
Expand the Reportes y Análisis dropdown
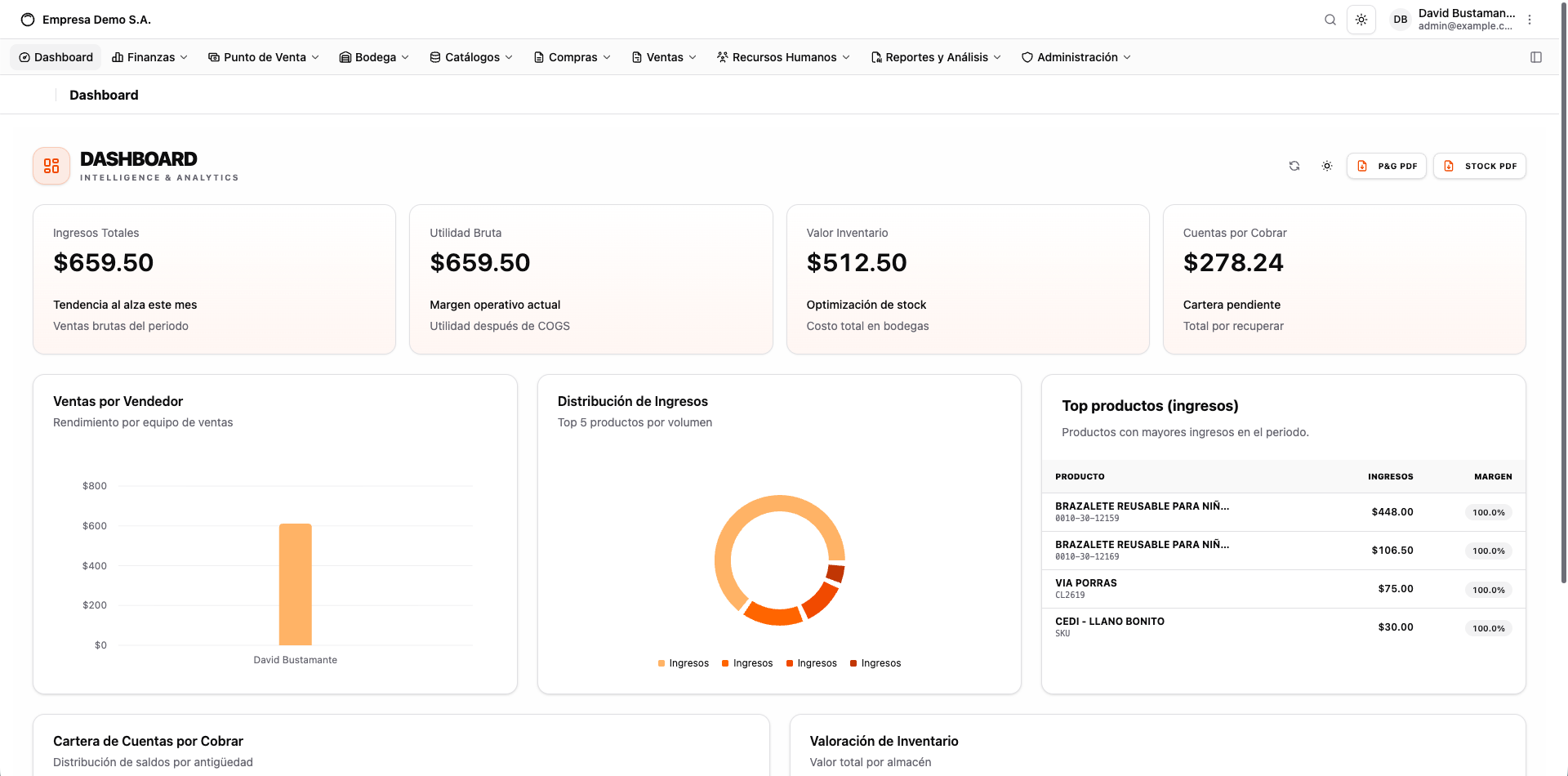coord(936,57)
